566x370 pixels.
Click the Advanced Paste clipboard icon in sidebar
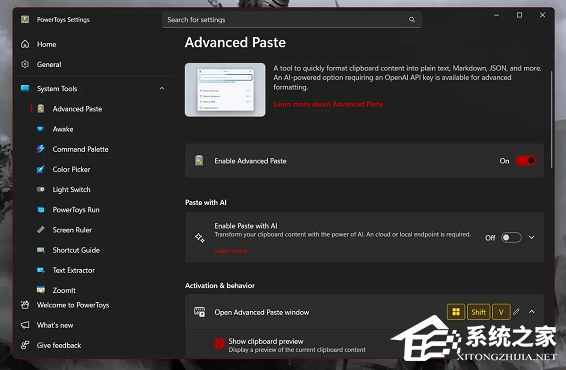[x=41, y=109]
